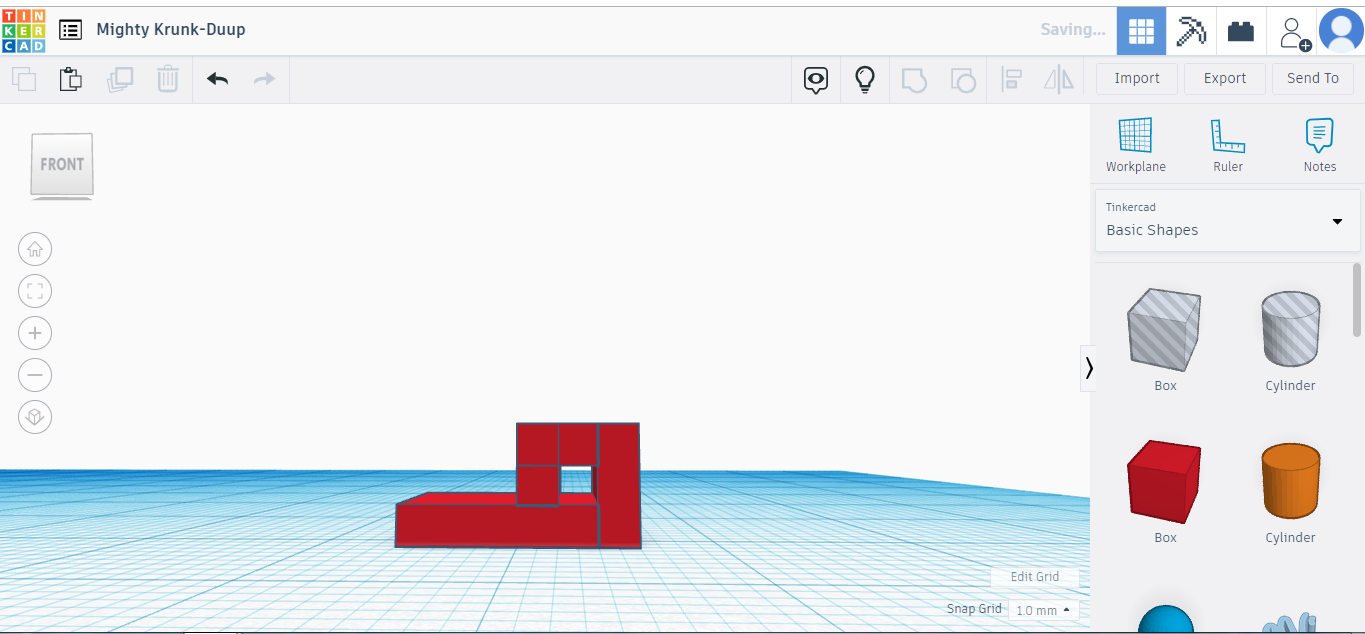
Task: Click the Import button
Action: 1137,78
